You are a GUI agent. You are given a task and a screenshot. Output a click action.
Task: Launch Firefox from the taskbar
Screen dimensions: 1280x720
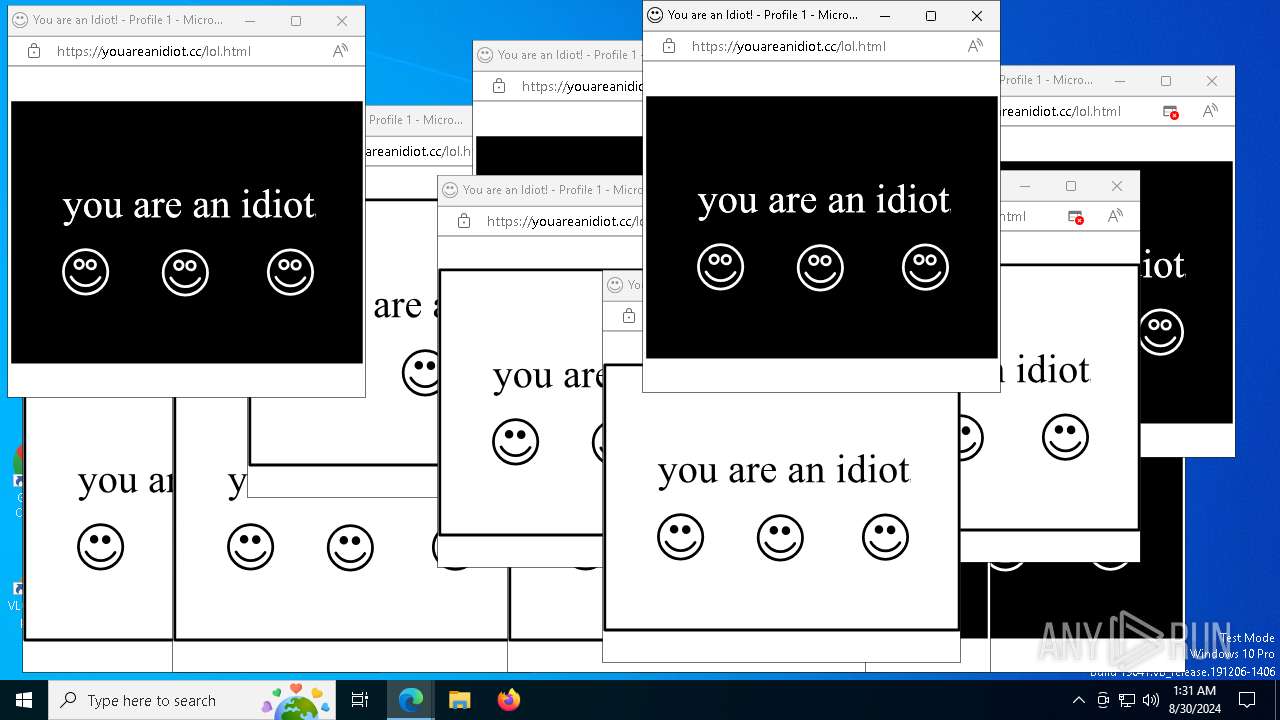click(509, 700)
